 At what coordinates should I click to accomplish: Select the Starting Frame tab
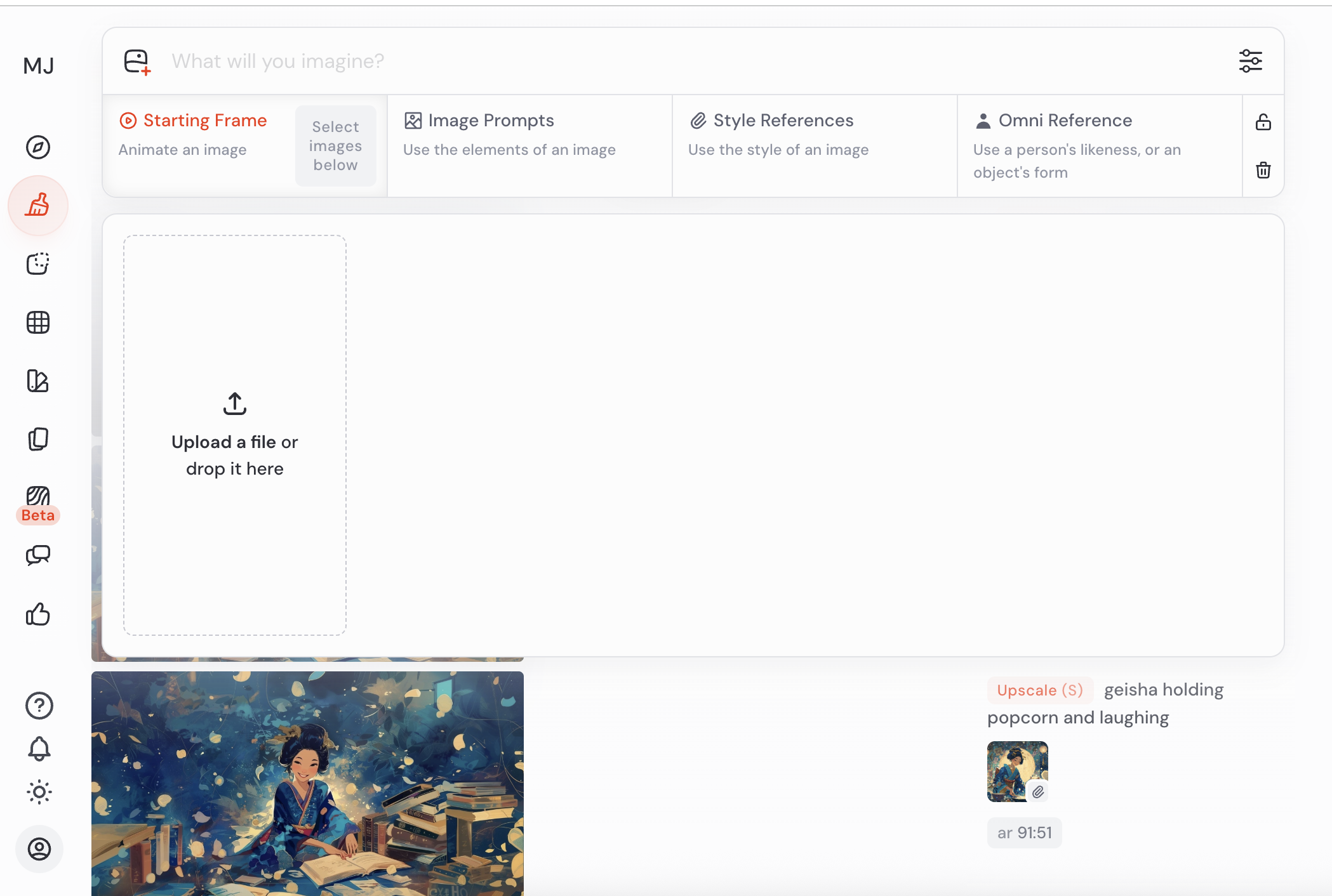click(x=204, y=121)
